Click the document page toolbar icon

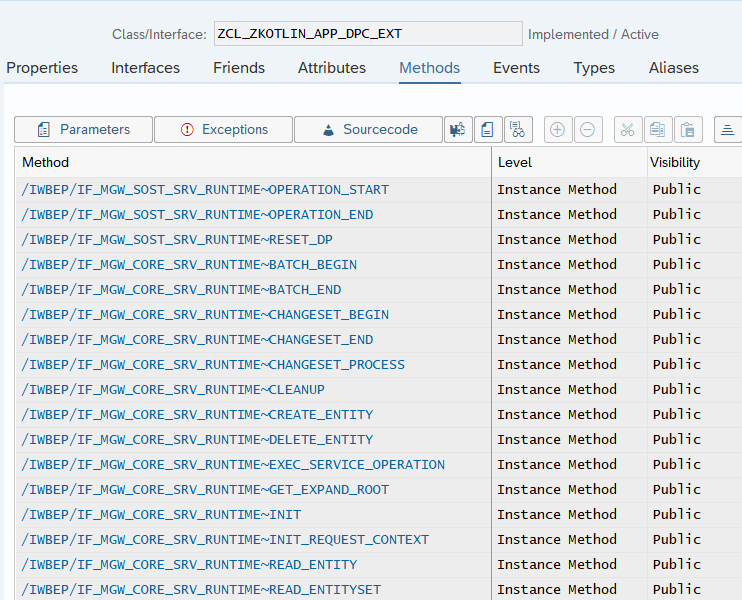(x=488, y=130)
